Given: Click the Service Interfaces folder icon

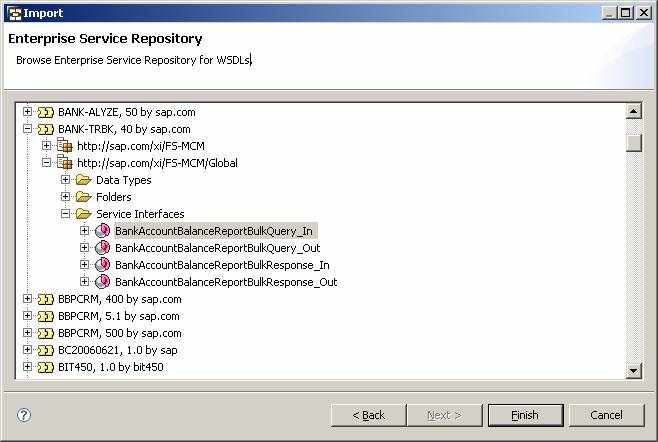Looking at the screenshot, I should [x=83, y=214].
